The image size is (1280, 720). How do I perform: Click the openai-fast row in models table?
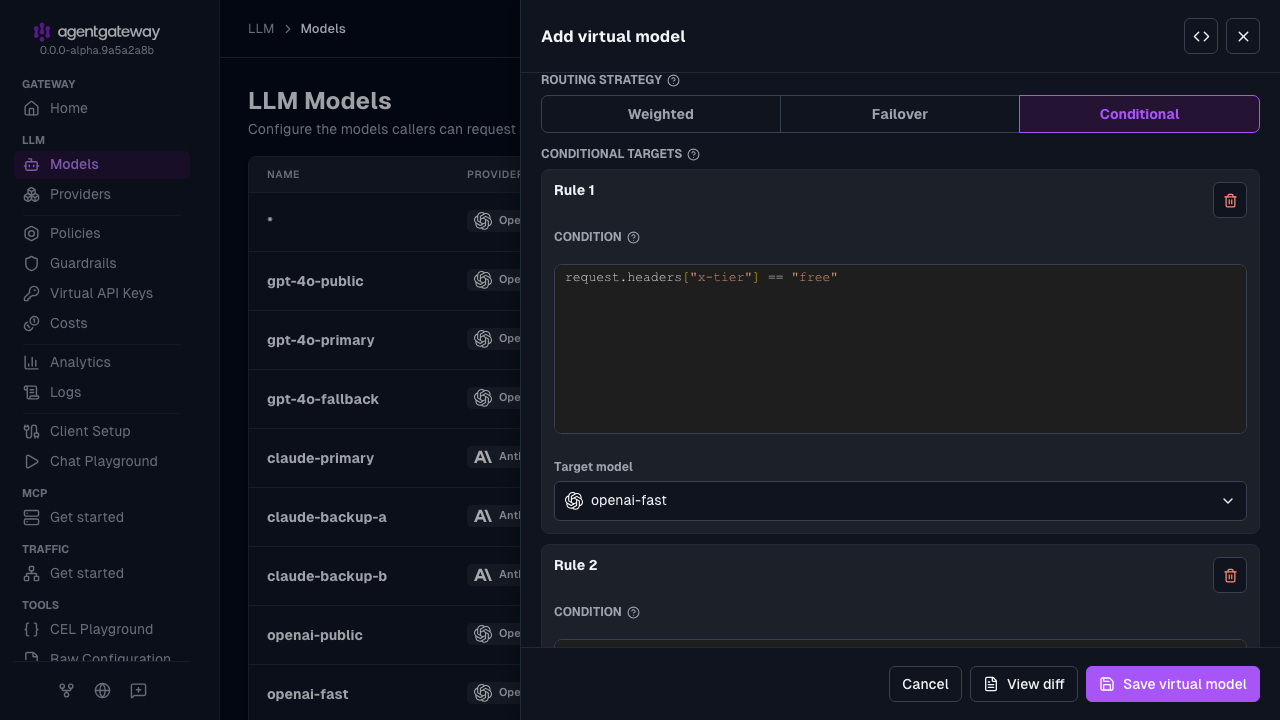tap(385, 694)
